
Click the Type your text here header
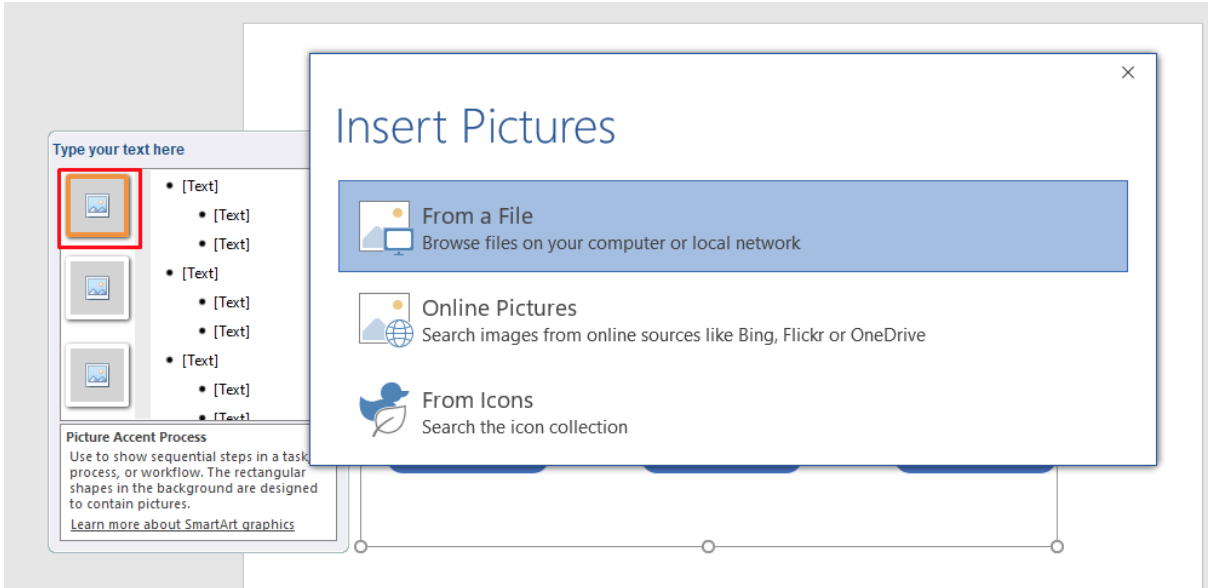click(120, 149)
